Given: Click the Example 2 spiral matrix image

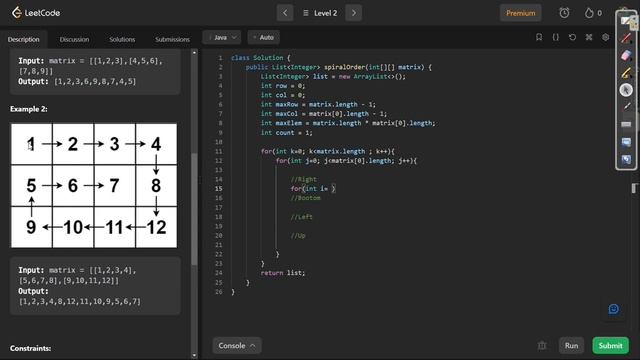Looking at the screenshot, I should 94,186.
